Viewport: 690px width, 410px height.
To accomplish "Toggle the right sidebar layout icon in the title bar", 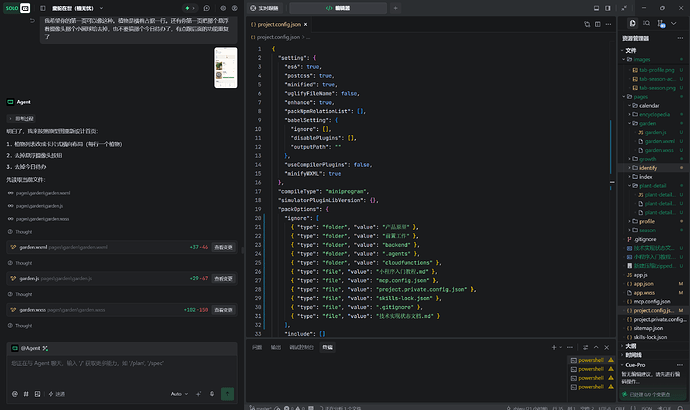I will click(608, 8).
